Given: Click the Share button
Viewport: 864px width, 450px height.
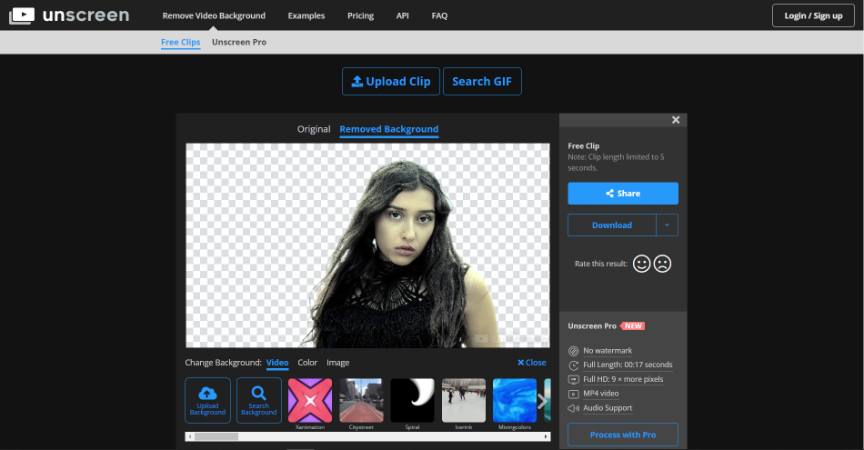Looking at the screenshot, I should [x=622, y=193].
